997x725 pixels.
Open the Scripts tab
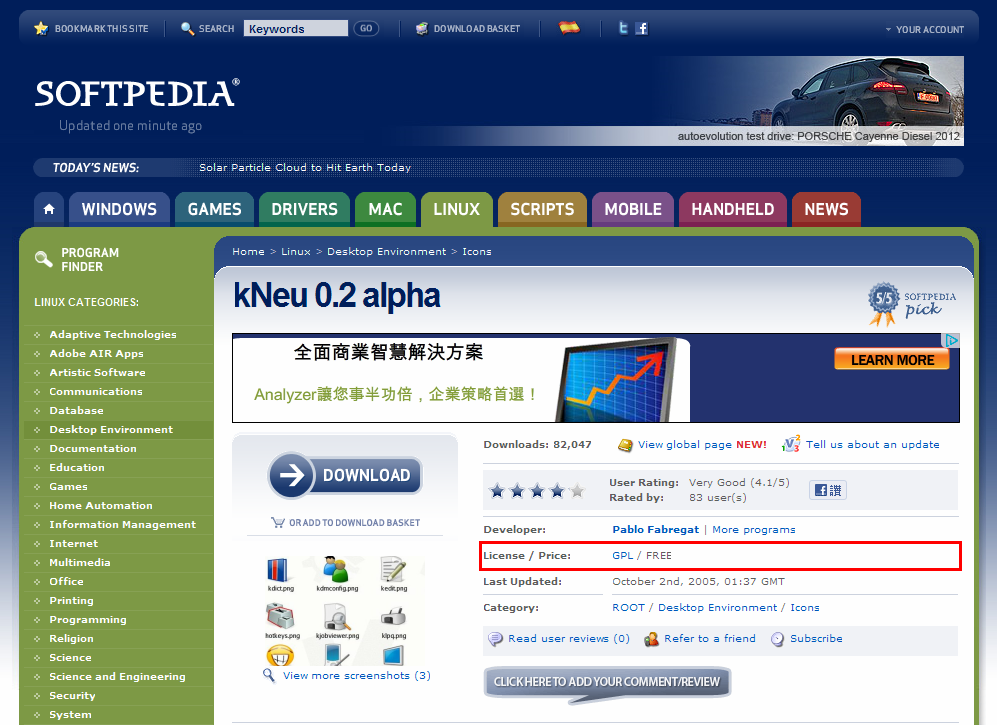[542, 209]
